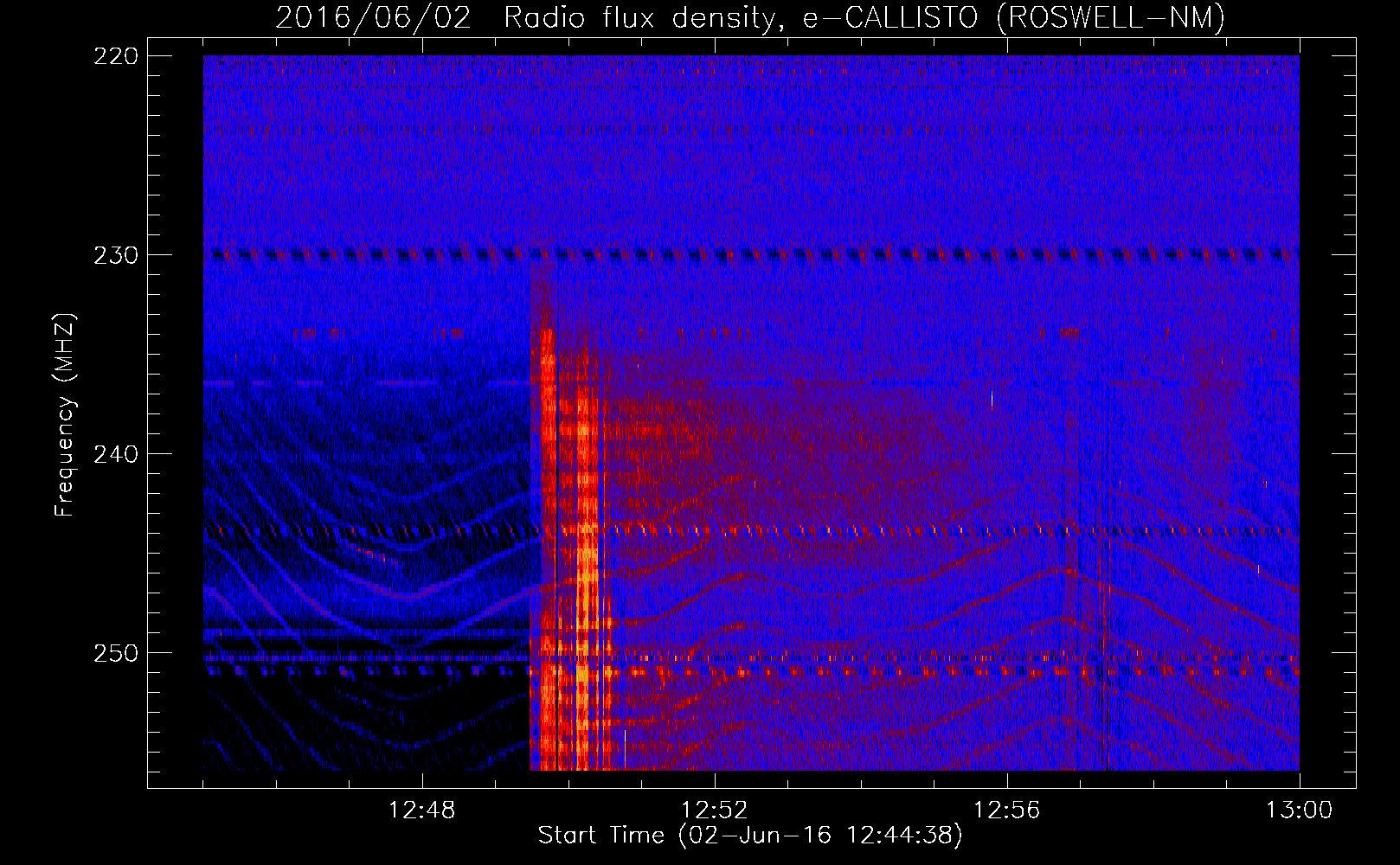Click the 12:48 time tick label
Image resolution: width=1400 pixels, height=865 pixels.
pyautogui.click(x=422, y=811)
